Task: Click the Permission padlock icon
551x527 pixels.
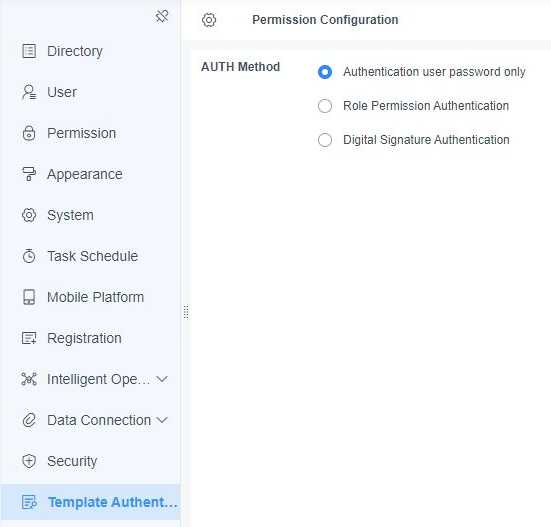Action: pos(29,133)
